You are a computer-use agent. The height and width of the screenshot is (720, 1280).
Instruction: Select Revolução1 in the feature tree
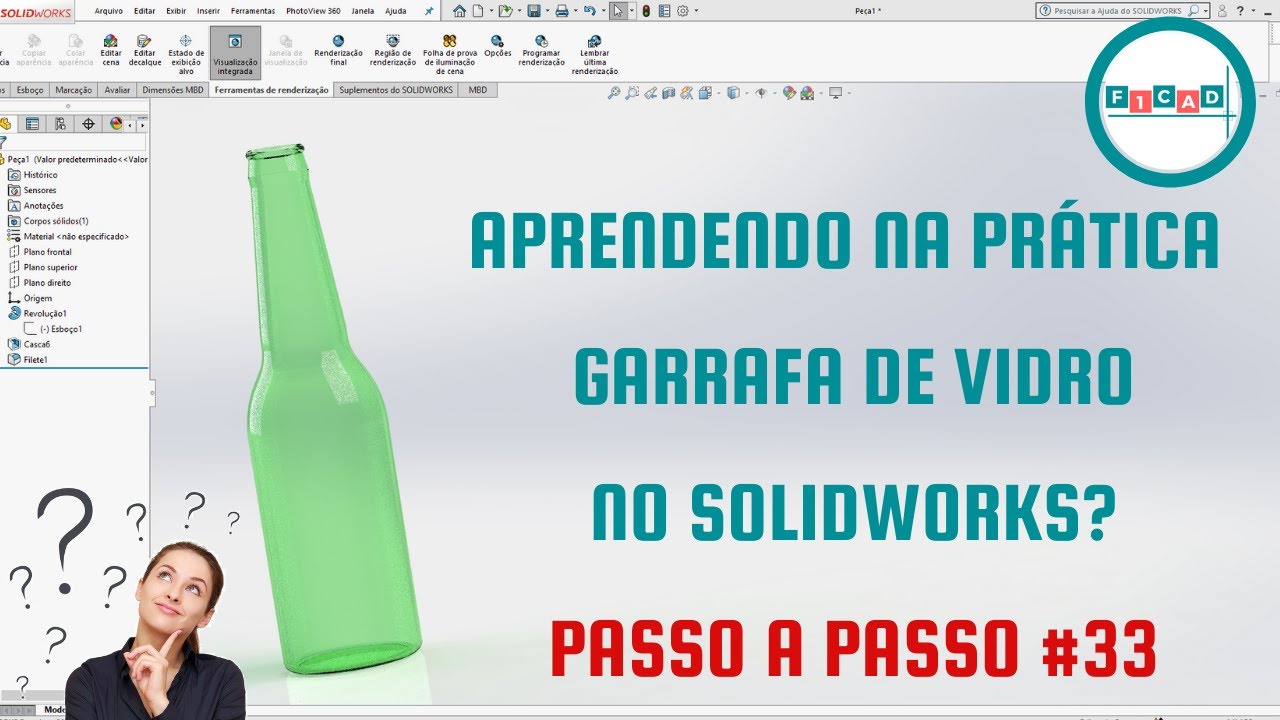point(45,313)
